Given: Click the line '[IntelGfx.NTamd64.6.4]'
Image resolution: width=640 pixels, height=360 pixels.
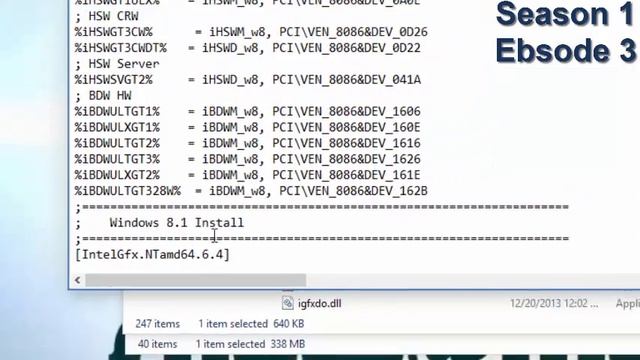Looking at the screenshot, I should click(152, 255).
